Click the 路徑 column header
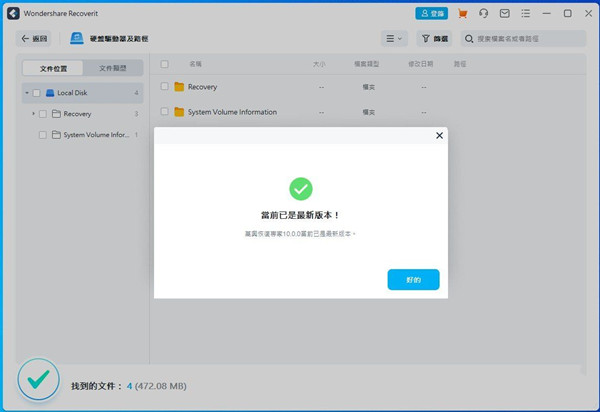Viewport: 600px width, 412px height. (x=460, y=64)
